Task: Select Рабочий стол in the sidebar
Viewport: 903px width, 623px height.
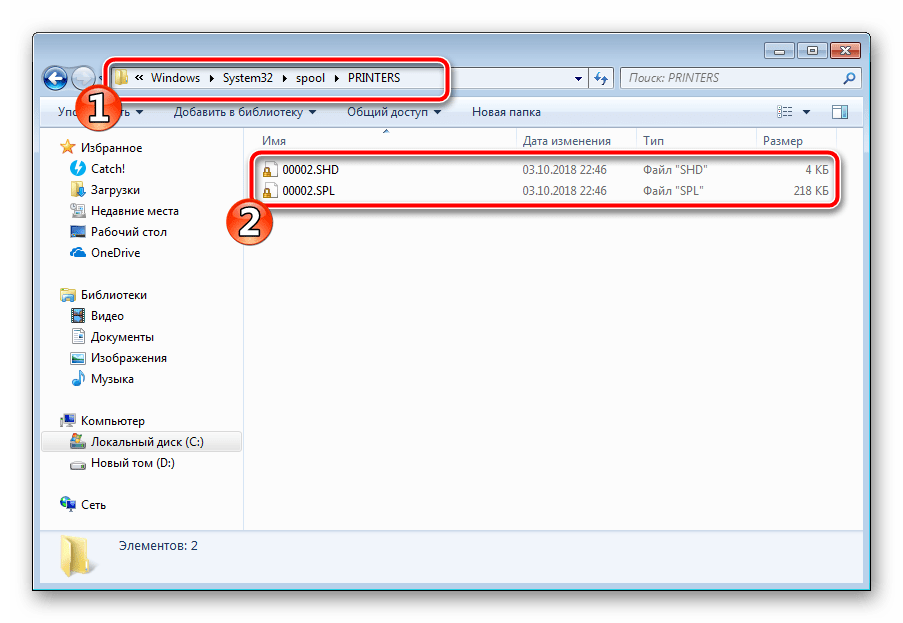Action: coord(128,232)
